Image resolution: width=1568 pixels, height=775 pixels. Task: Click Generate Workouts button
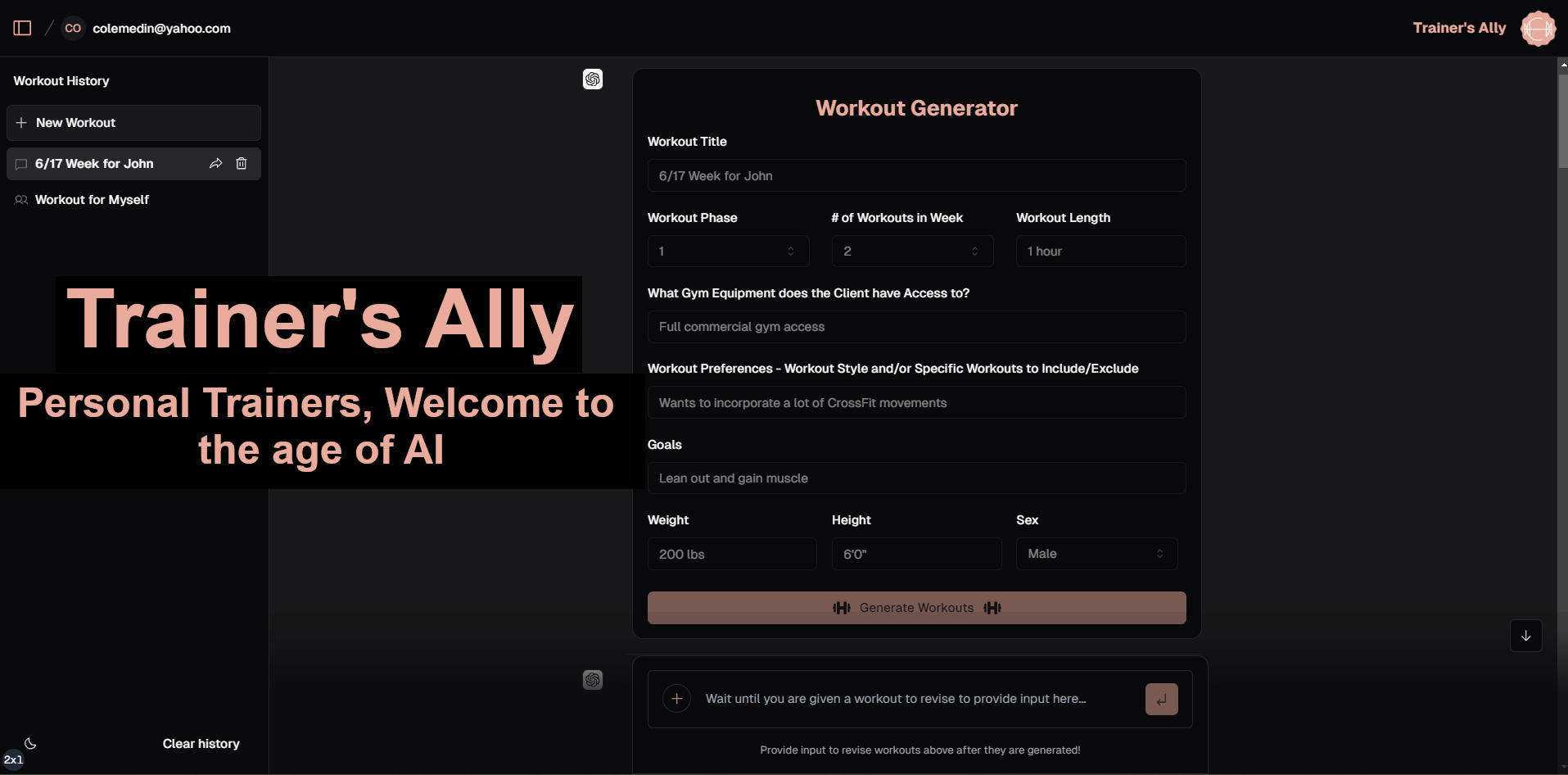(x=916, y=608)
